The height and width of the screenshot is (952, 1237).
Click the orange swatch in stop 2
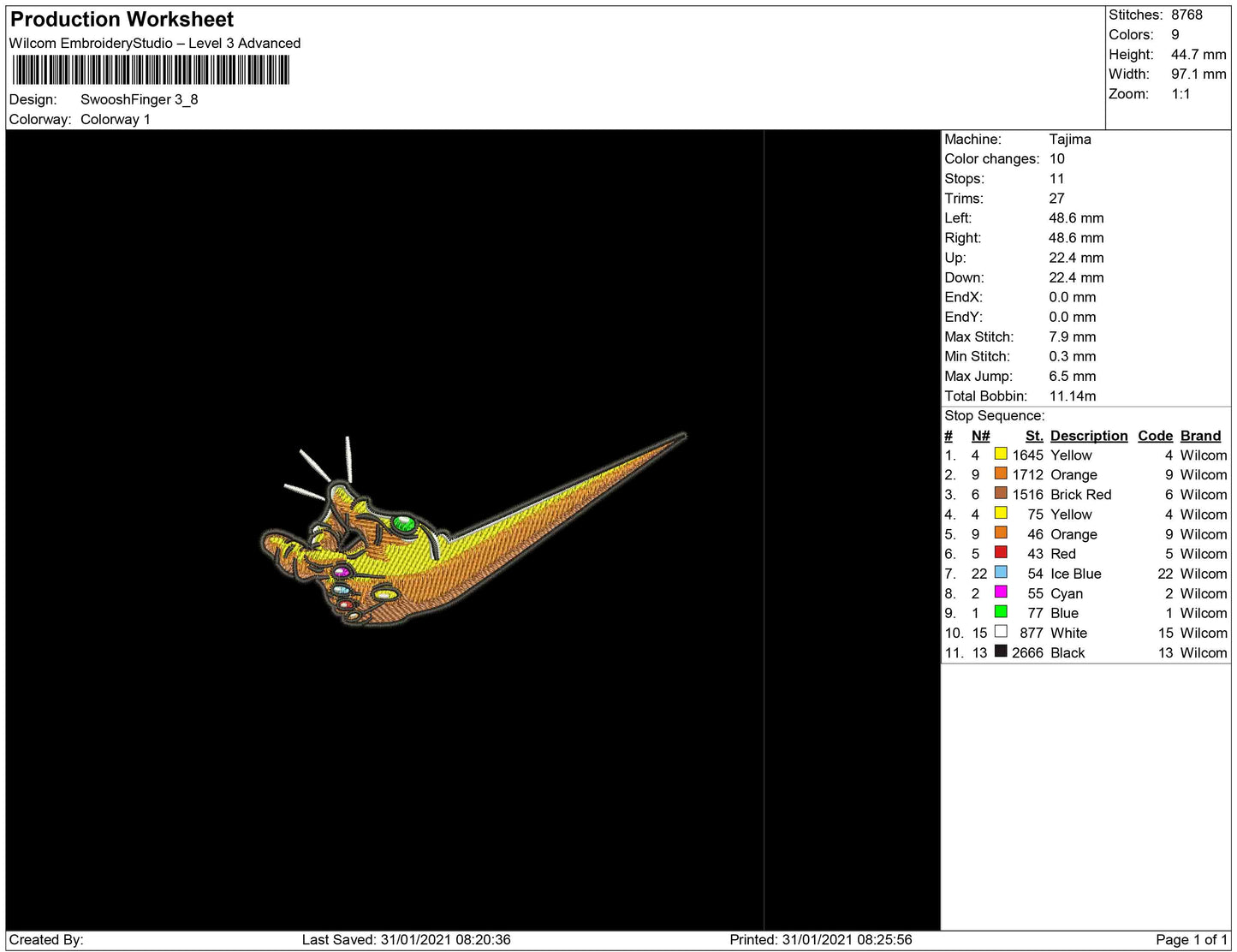tap(1000, 474)
